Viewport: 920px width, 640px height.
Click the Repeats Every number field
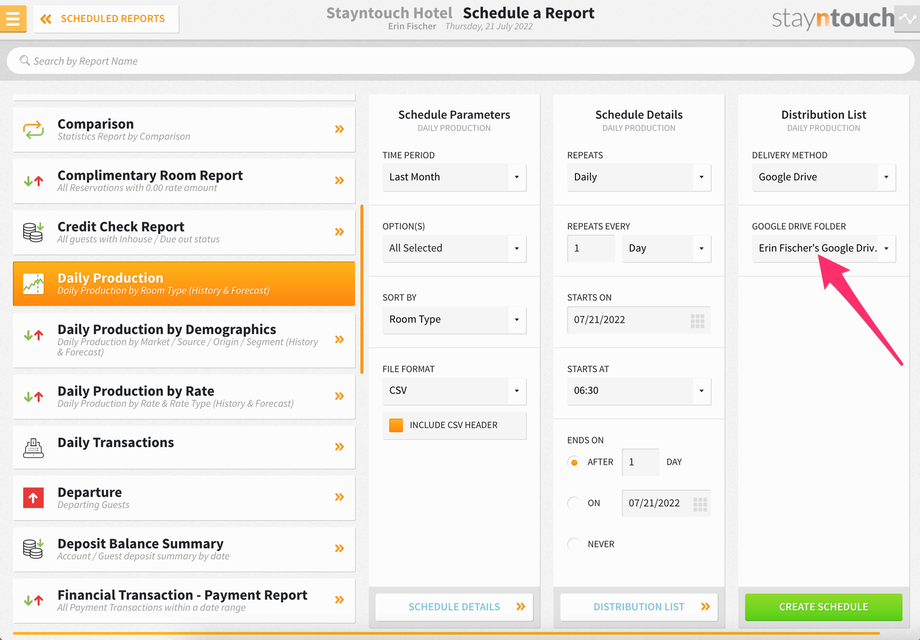click(591, 248)
